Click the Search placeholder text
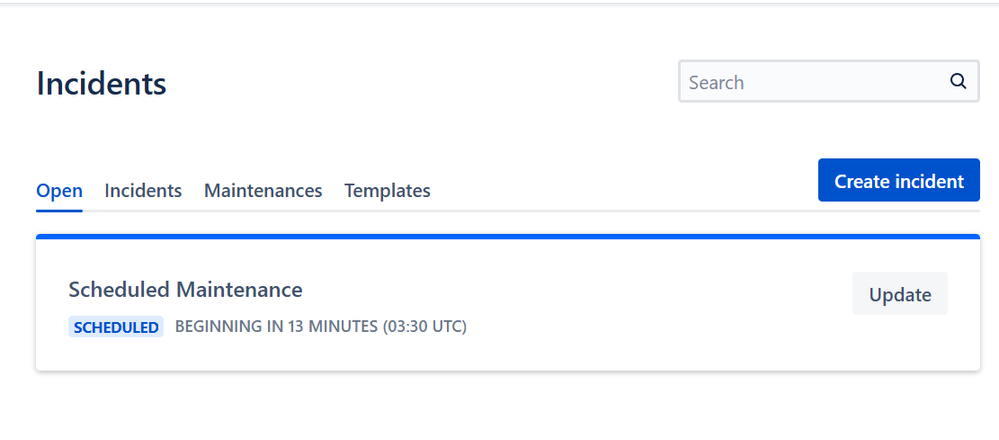999x440 pixels. point(716,82)
